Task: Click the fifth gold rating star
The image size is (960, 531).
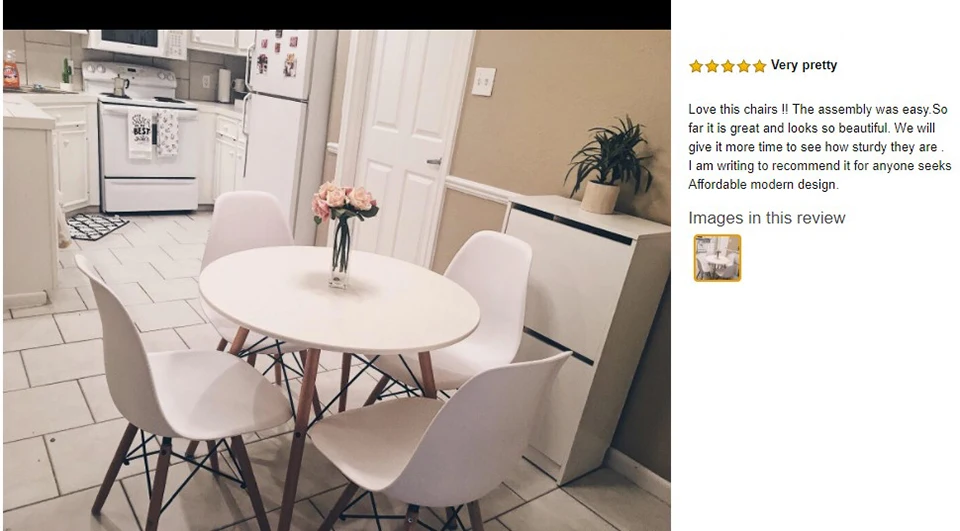Action: pos(760,66)
